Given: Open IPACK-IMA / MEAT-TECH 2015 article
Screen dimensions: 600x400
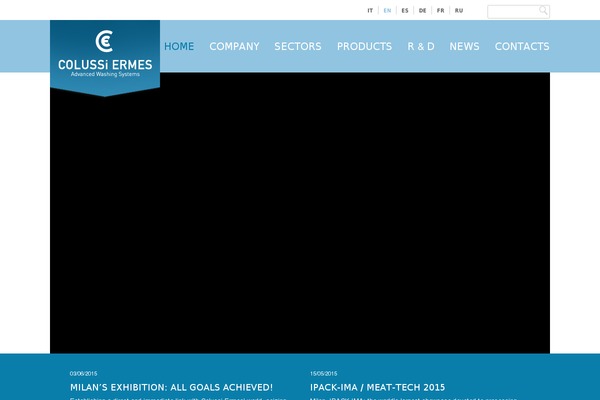Looking at the screenshot, I should pos(377,387).
